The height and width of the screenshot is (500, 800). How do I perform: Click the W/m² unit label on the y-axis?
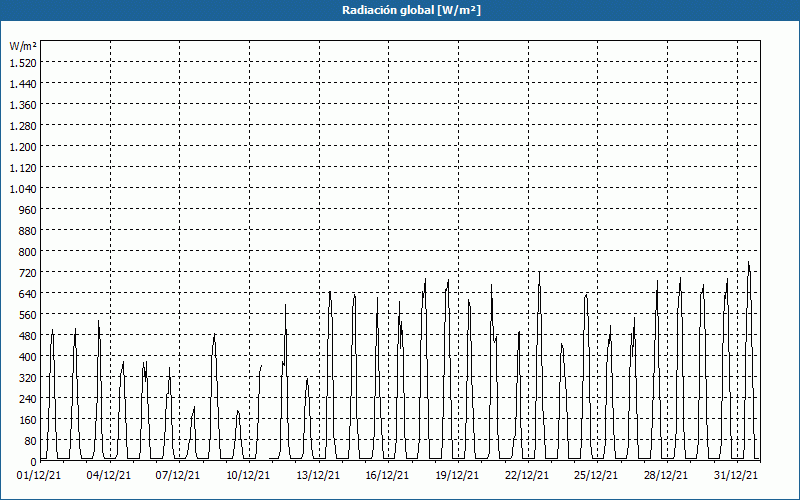click(x=23, y=46)
